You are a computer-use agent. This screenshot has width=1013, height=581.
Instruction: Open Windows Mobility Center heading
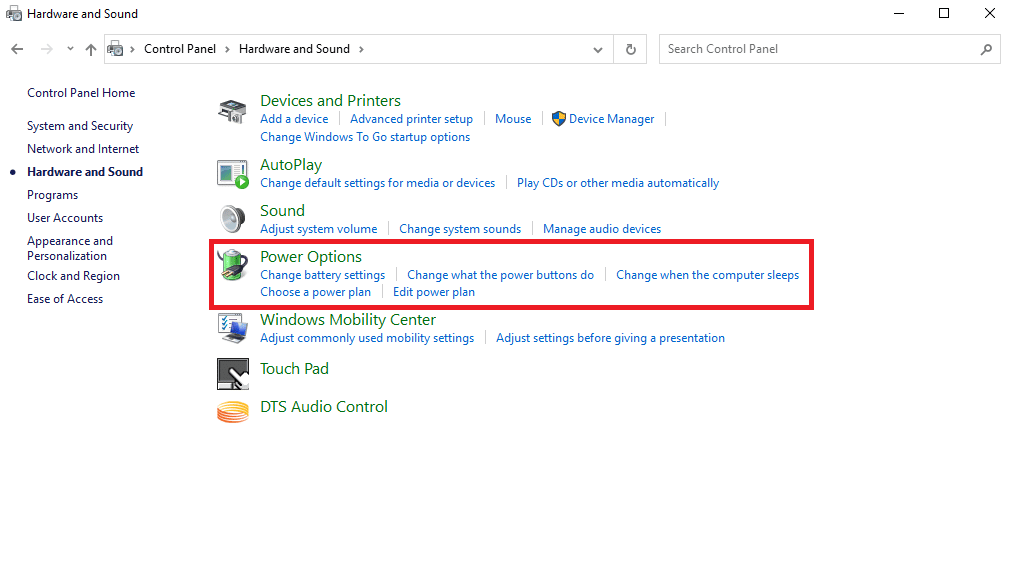[348, 320]
